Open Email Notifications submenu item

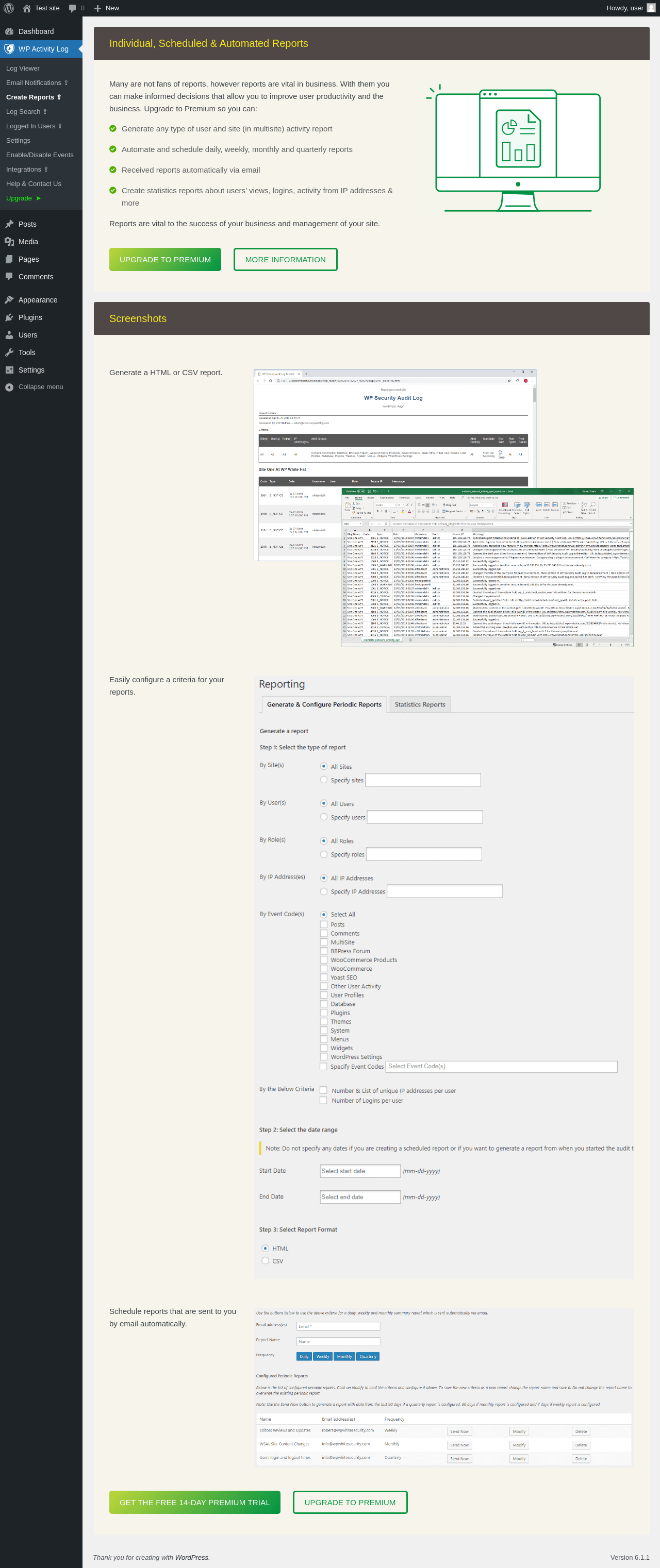(x=37, y=83)
